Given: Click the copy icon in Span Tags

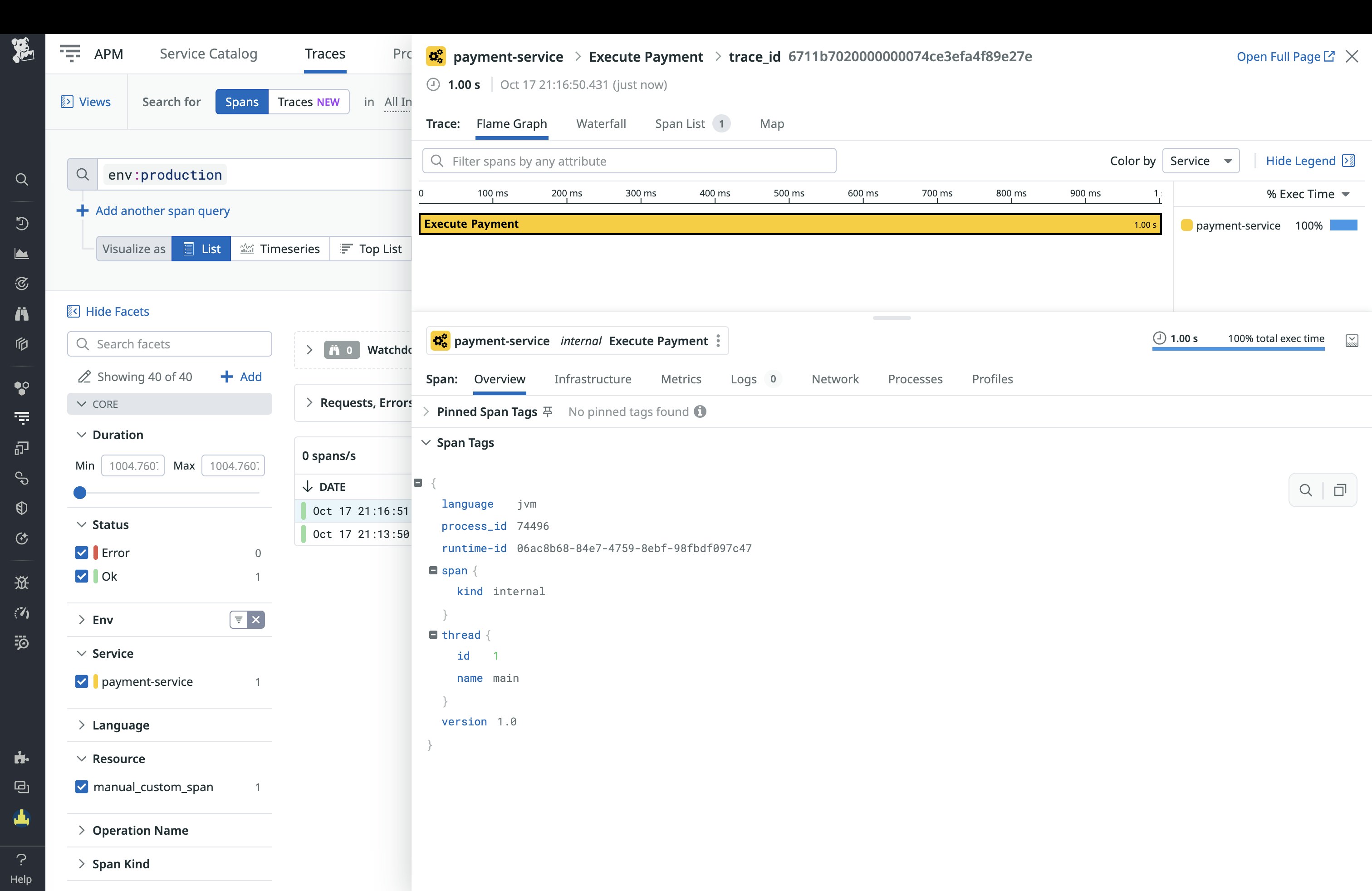Looking at the screenshot, I should click(1340, 490).
